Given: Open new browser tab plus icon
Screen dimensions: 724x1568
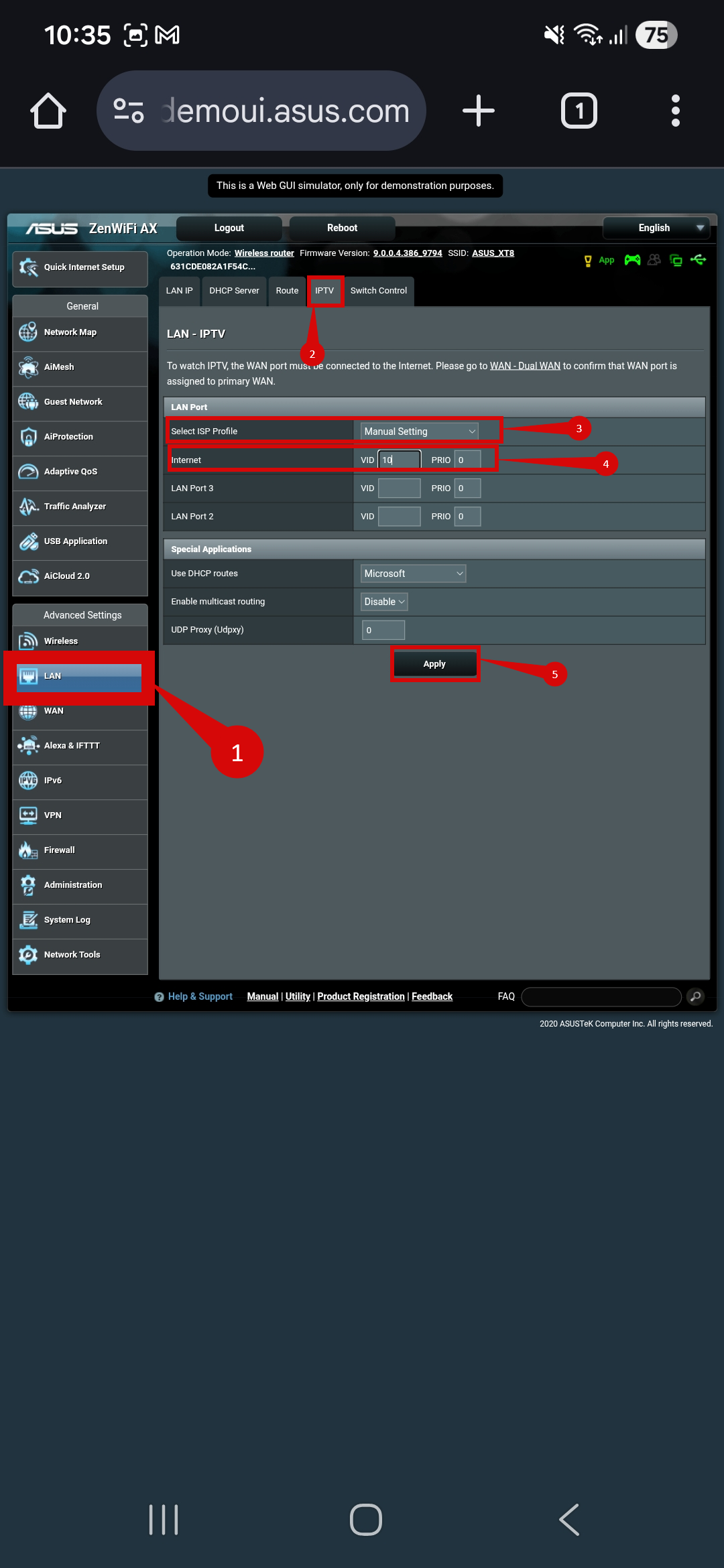Looking at the screenshot, I should pyautogui.click(x=479, y=111).
